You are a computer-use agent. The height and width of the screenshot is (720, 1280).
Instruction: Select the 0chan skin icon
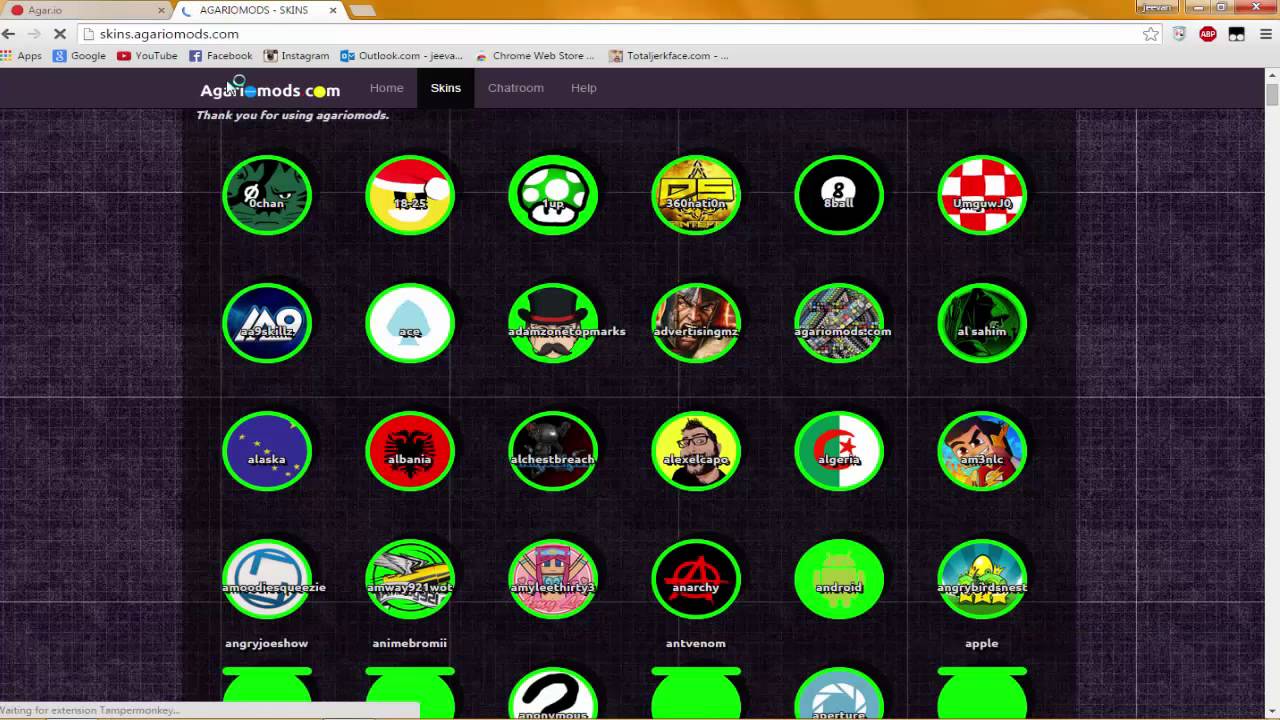(267, 195)
